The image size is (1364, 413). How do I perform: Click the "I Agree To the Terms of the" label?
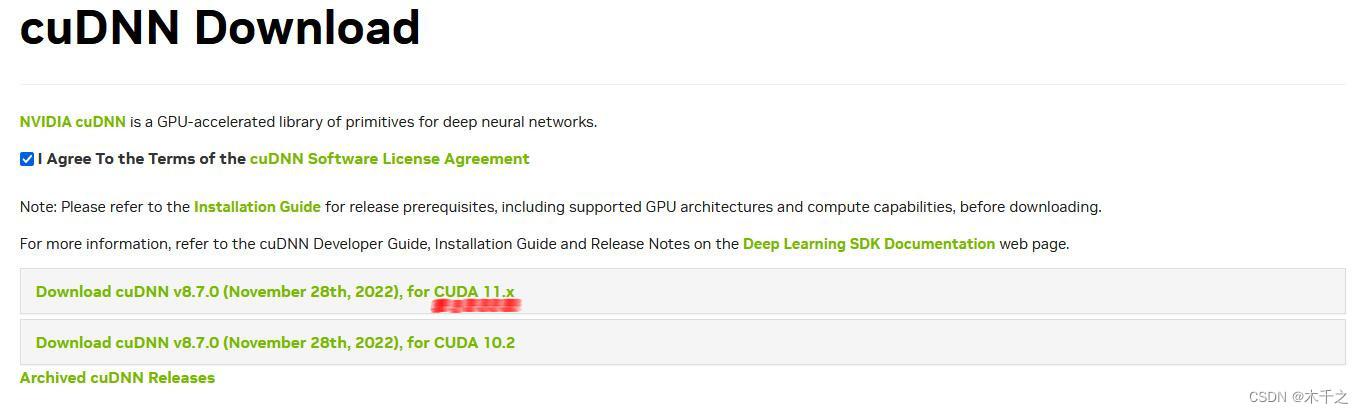(142, 159)
